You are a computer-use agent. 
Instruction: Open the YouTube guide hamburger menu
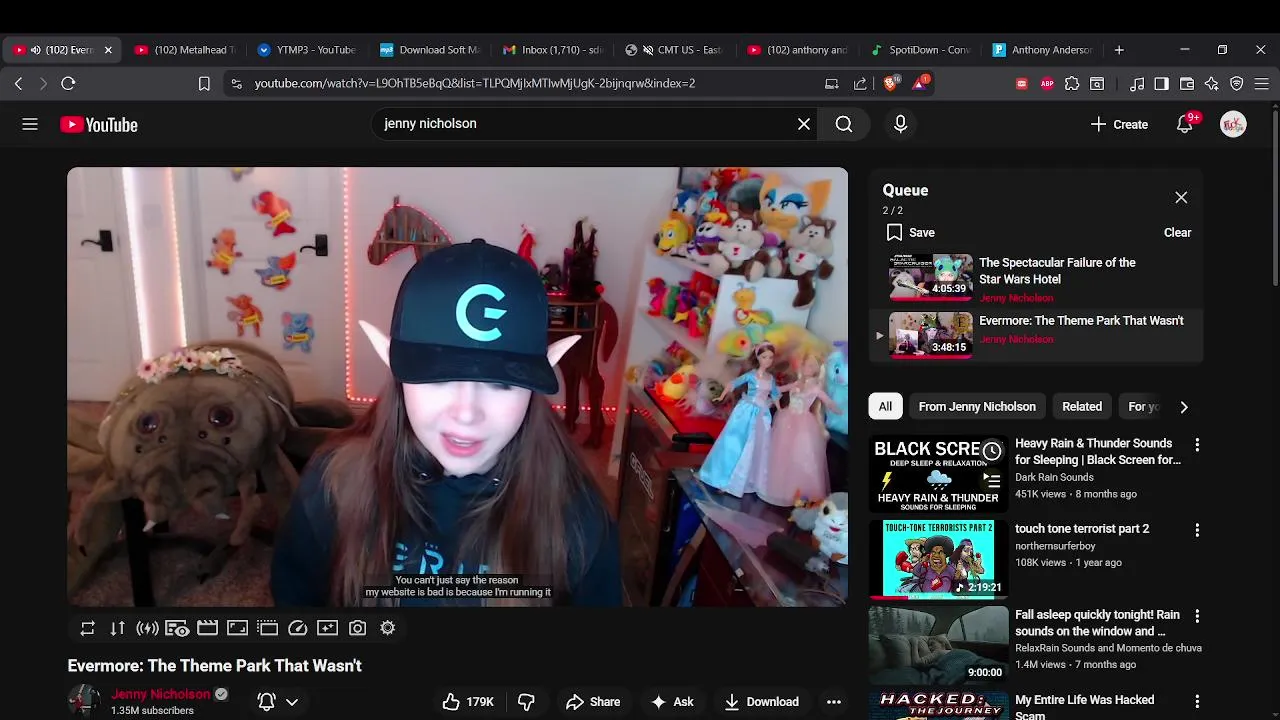(30, 124)
